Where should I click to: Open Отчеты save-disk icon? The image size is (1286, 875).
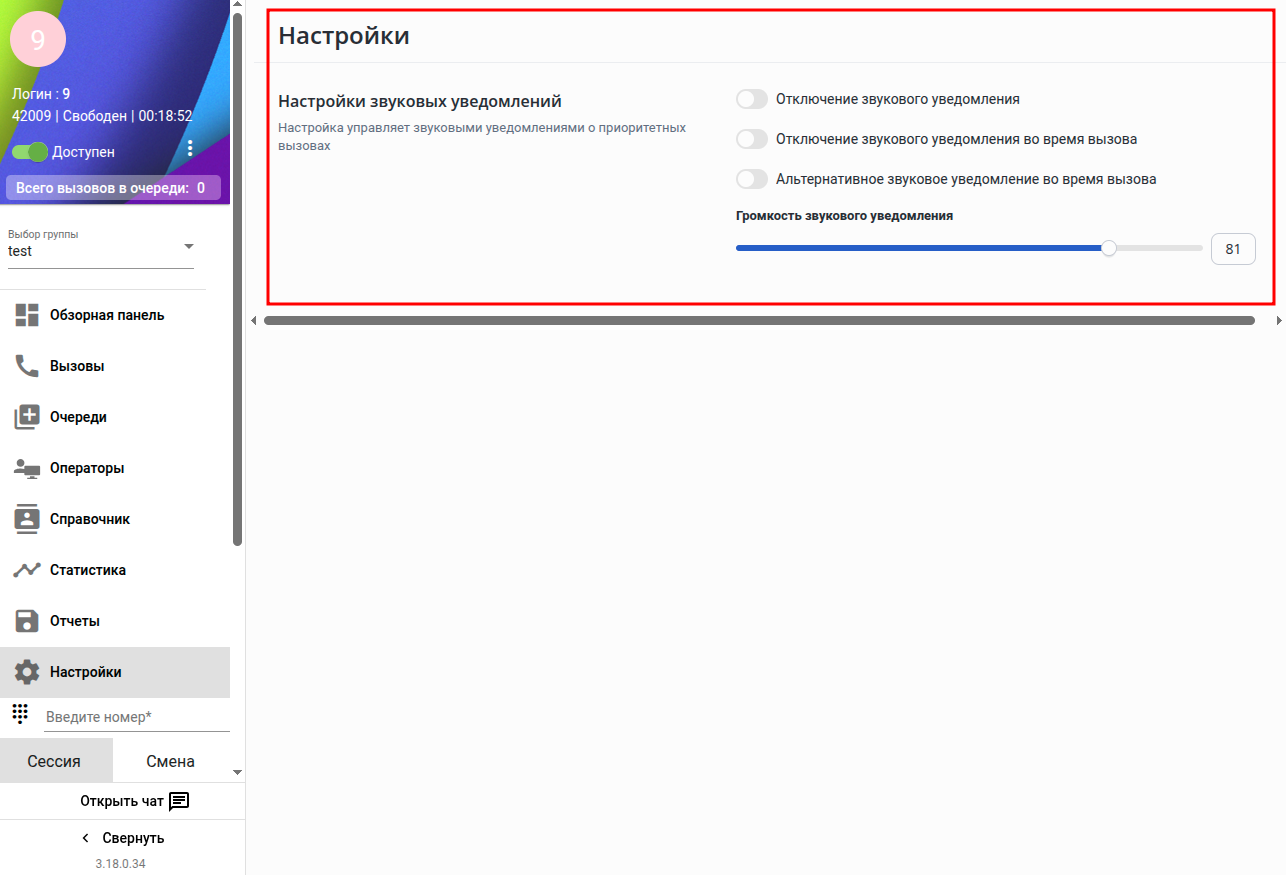(x=27, y=621)
